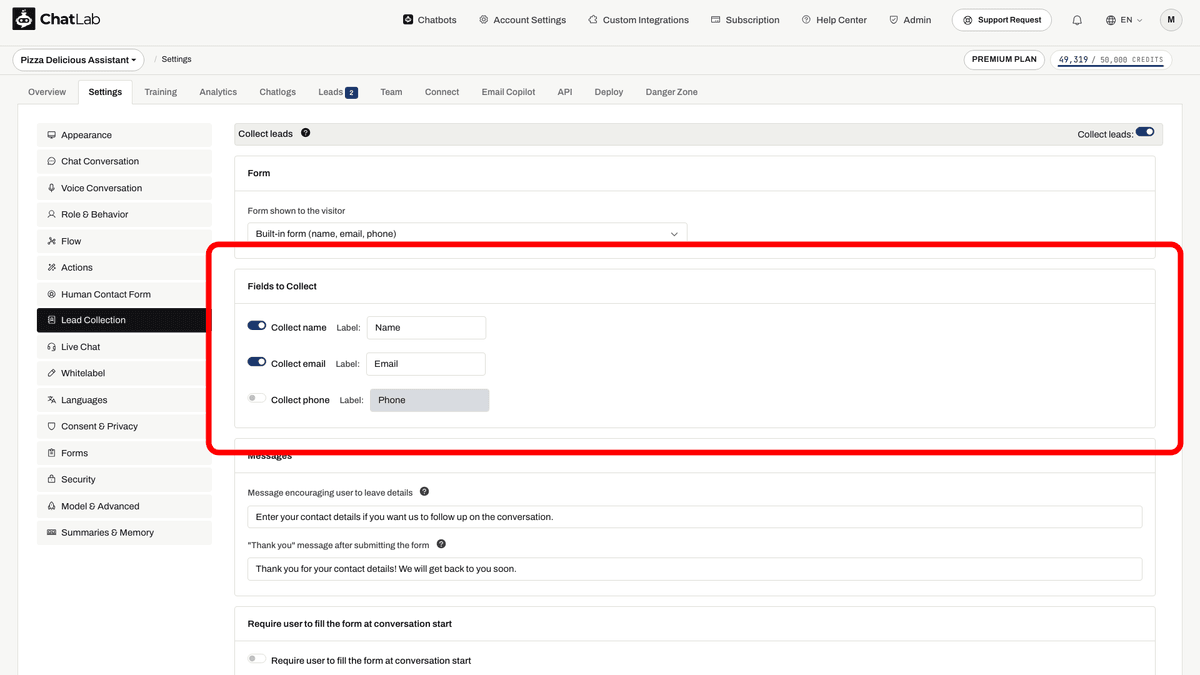This screenshot has width=1200, height=675.
Task: Click the Email label input field
Action: (x=426, y=364)
